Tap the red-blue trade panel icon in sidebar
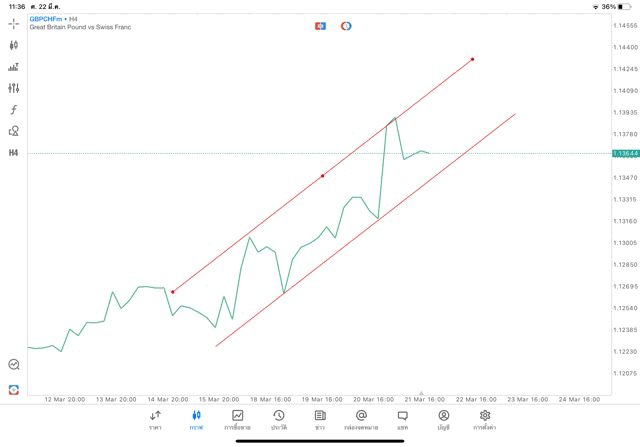The height and width of the screenshot is (447, 640). (x=14, y=389)
